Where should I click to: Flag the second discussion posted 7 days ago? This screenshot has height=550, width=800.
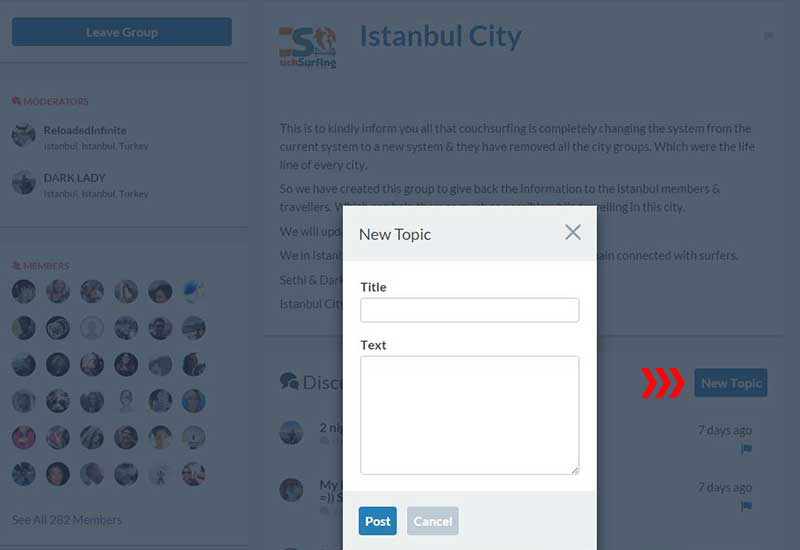746,506
